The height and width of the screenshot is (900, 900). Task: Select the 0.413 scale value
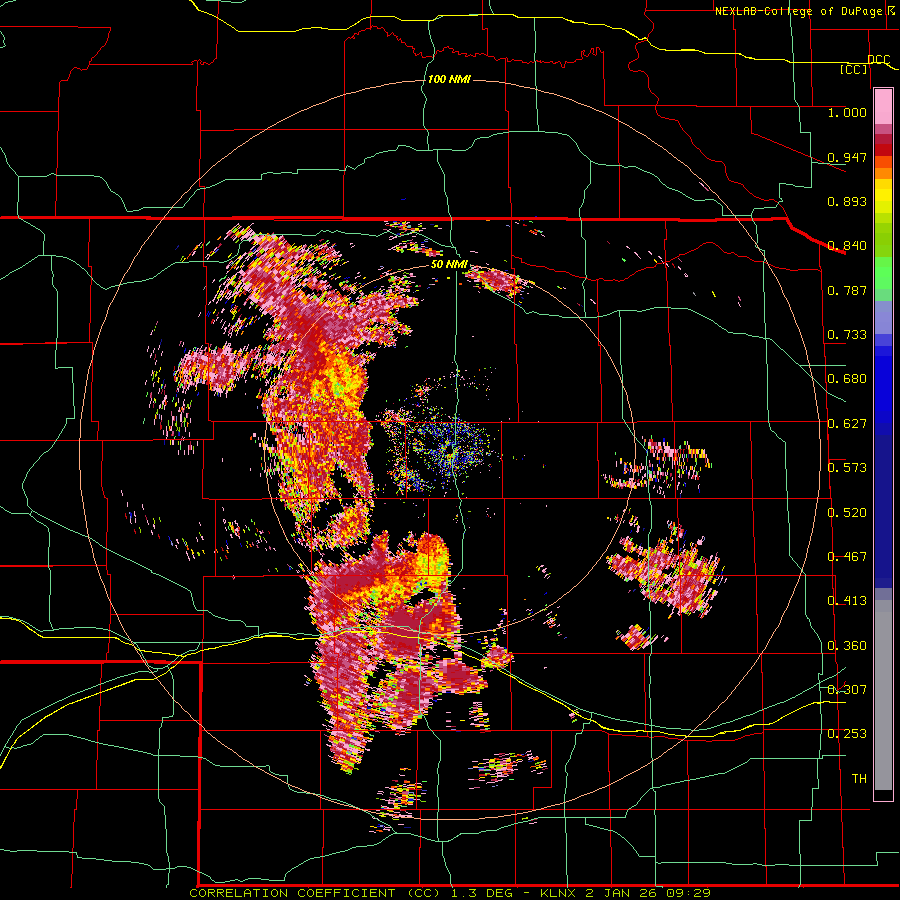click(847, 601)
